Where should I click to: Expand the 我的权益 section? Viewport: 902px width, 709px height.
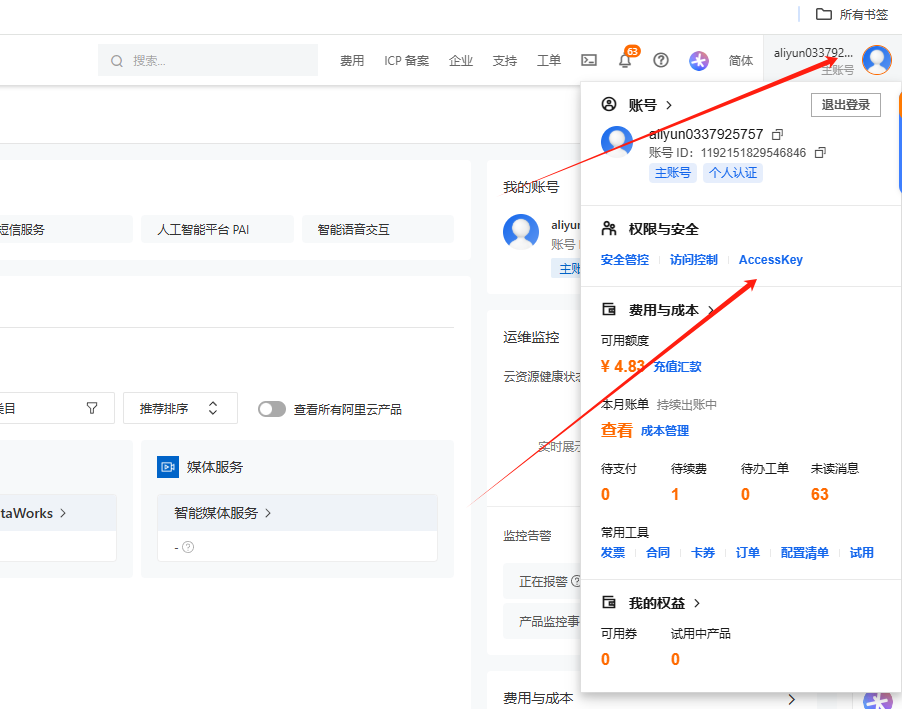697,603
